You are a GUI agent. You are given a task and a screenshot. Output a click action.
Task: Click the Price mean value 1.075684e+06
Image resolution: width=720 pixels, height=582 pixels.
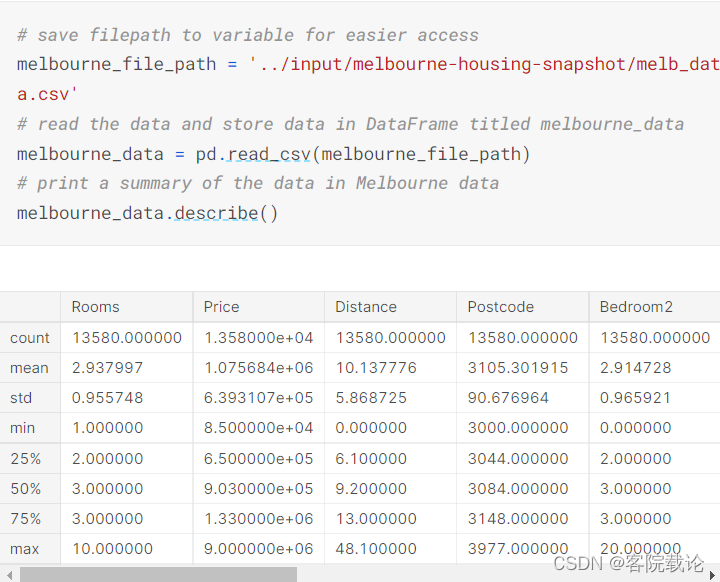(259, 368)
